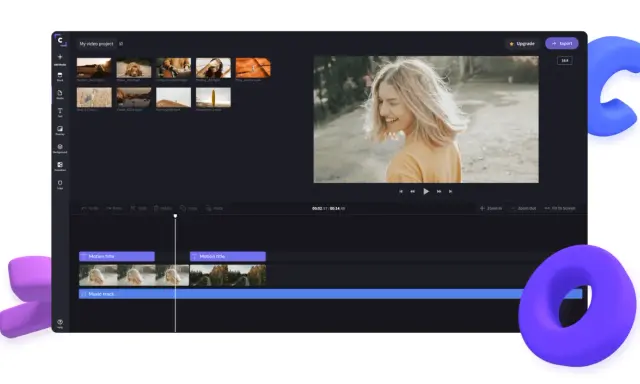Open the Overlay panel in the sidebar
The height and width of the screenshot is (384, 640).
pyautogui.click(x=60, y=131)
